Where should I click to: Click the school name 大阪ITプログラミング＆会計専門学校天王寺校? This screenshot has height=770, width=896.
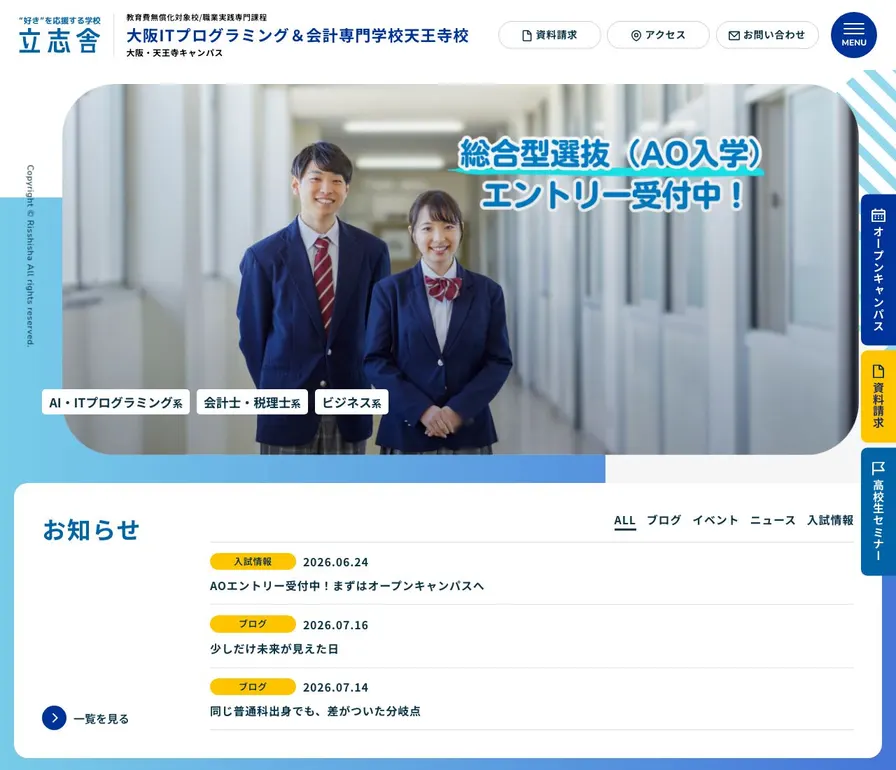click(297, 35)
